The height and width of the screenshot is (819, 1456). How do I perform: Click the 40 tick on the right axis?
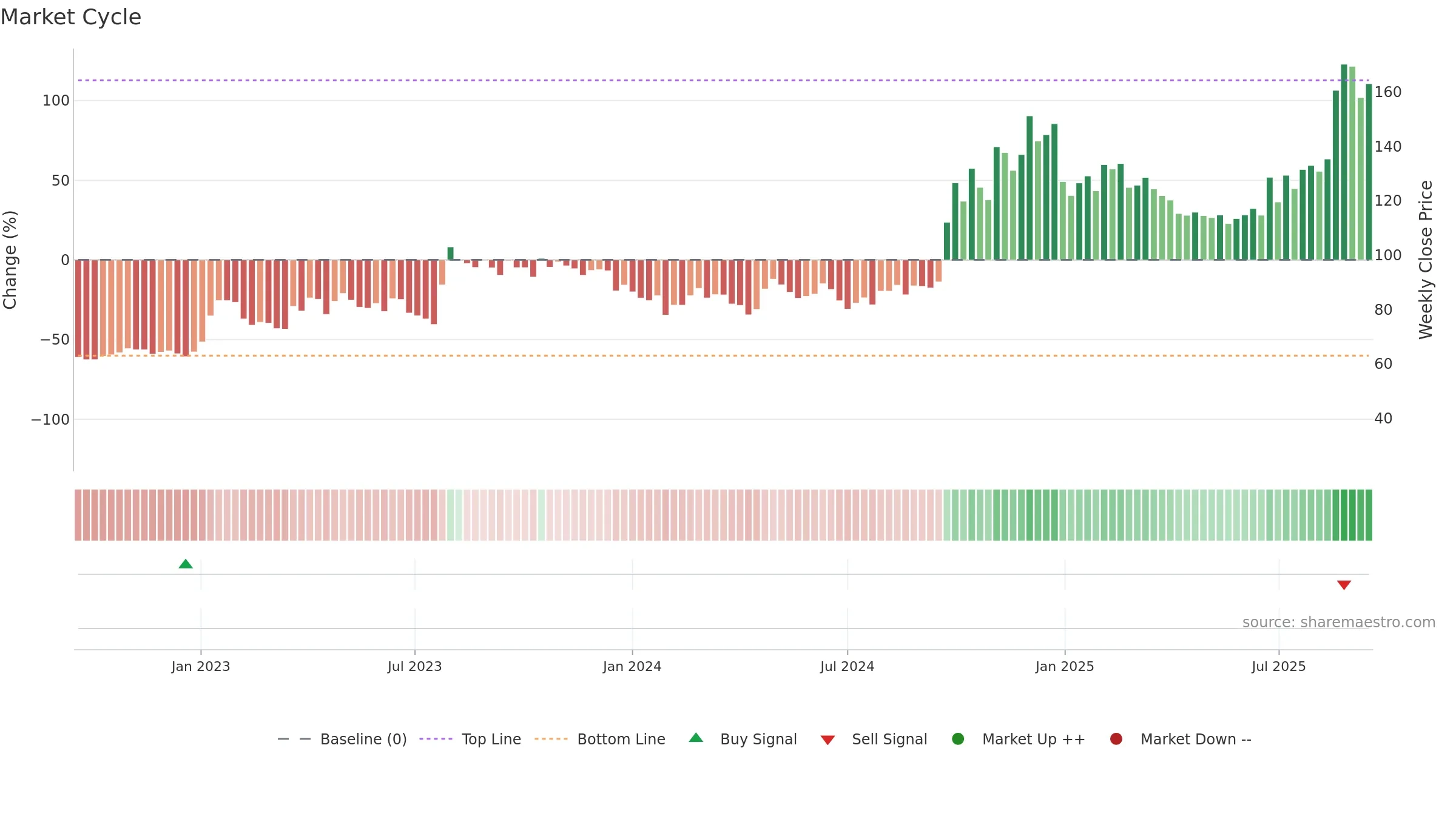click(1383, 419)
